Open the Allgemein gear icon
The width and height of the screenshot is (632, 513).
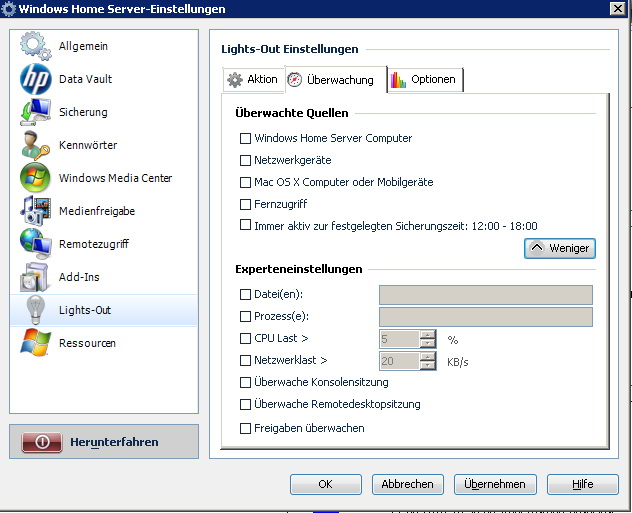point(35,46)
